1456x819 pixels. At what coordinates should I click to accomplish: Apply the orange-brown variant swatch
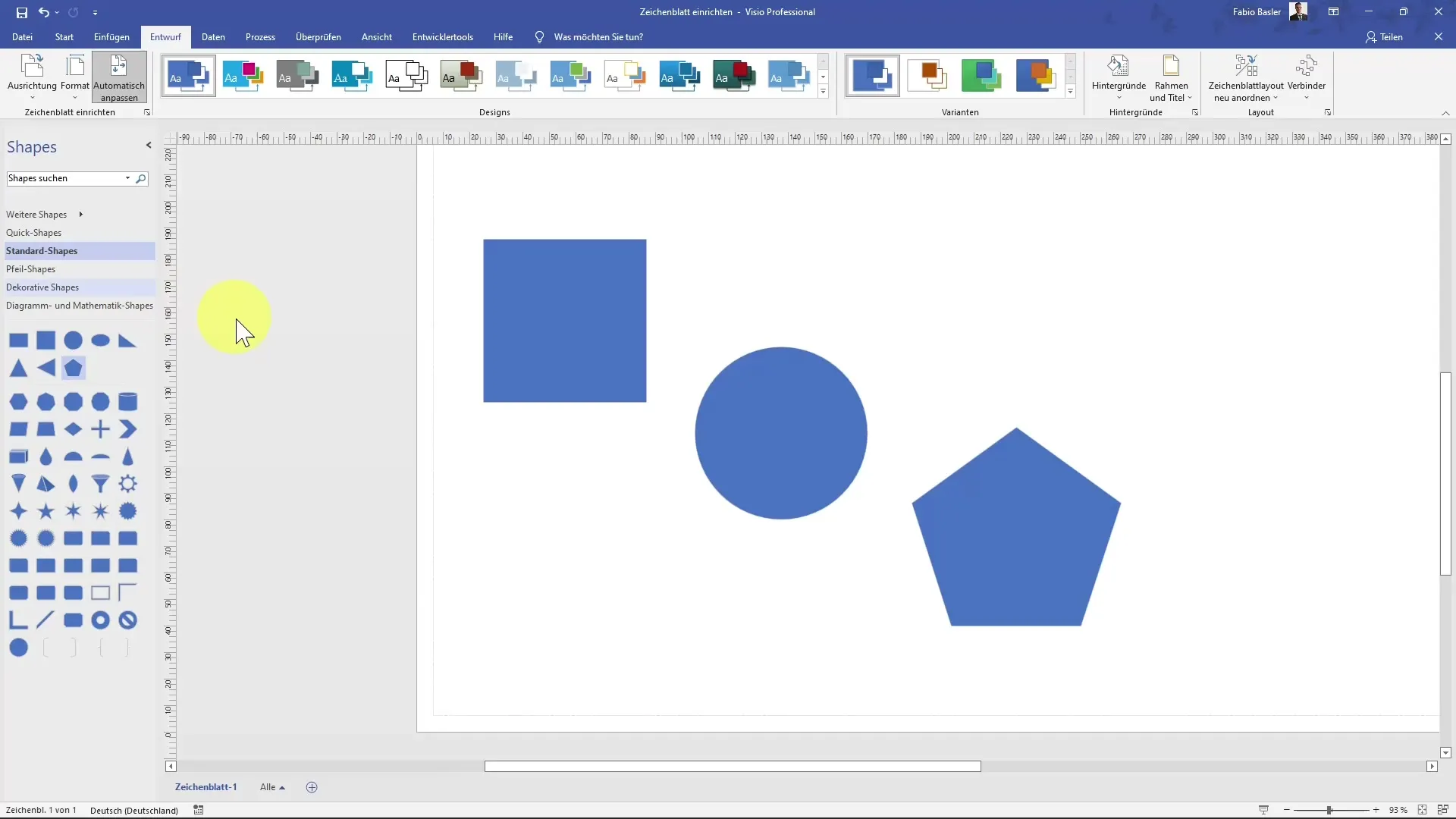pos(927,76)
